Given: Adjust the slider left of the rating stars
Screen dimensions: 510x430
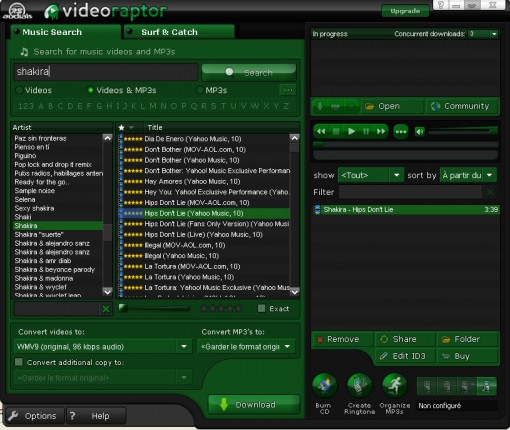Looking at the screenshot, I should coord(154,308).
